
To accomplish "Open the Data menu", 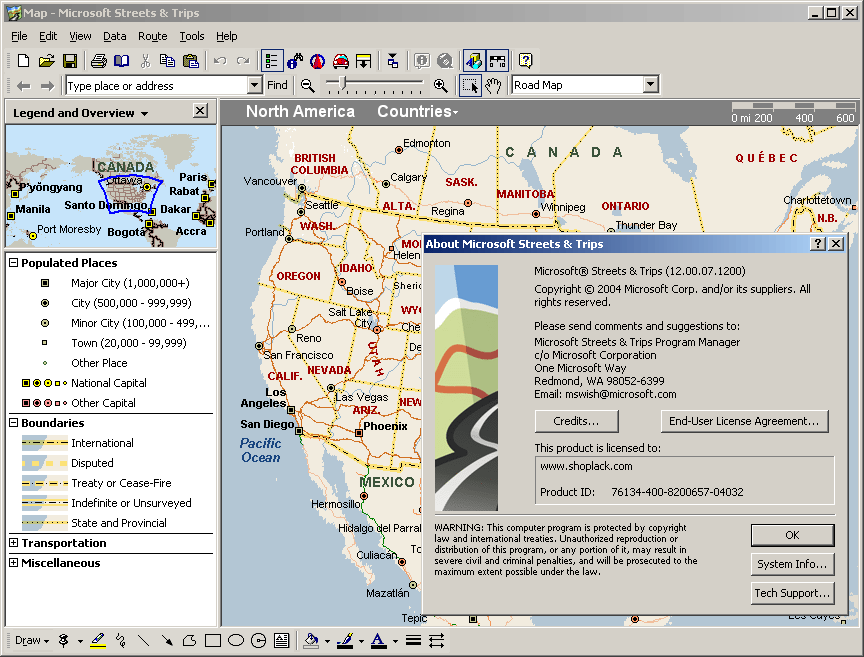I will (x=115, y=36).
